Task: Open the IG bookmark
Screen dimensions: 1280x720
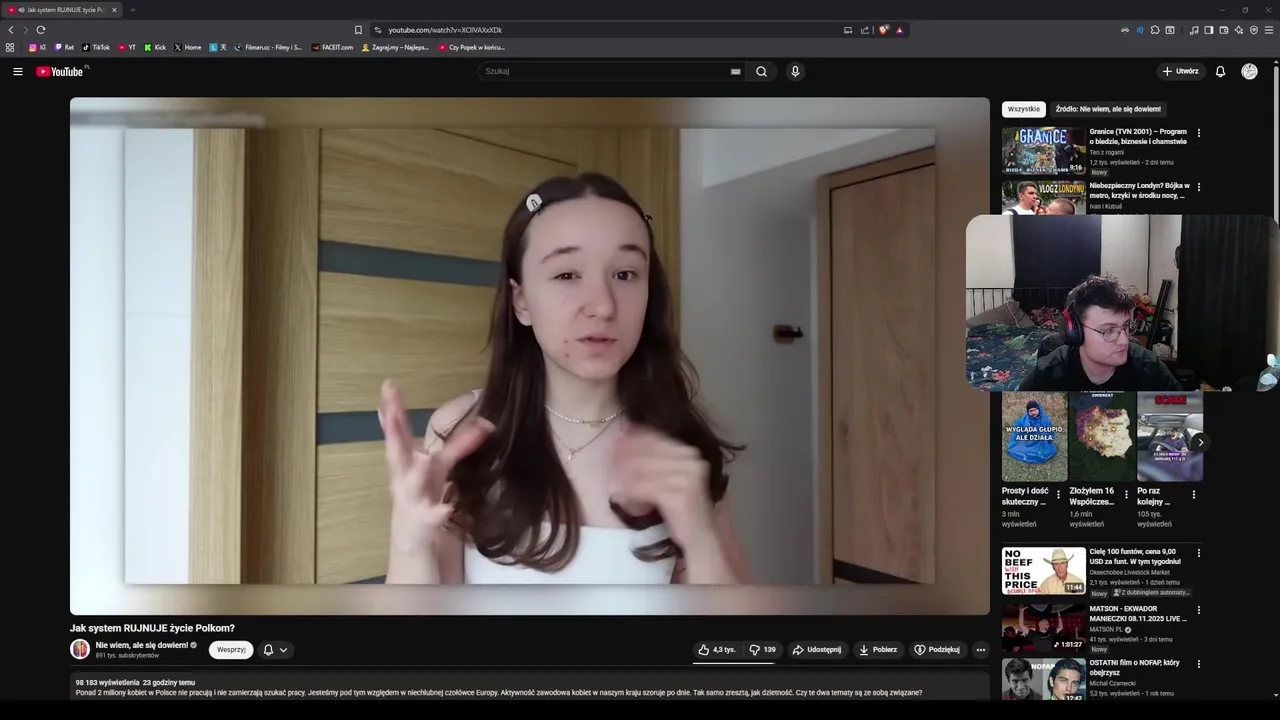Action: [37, 47]
